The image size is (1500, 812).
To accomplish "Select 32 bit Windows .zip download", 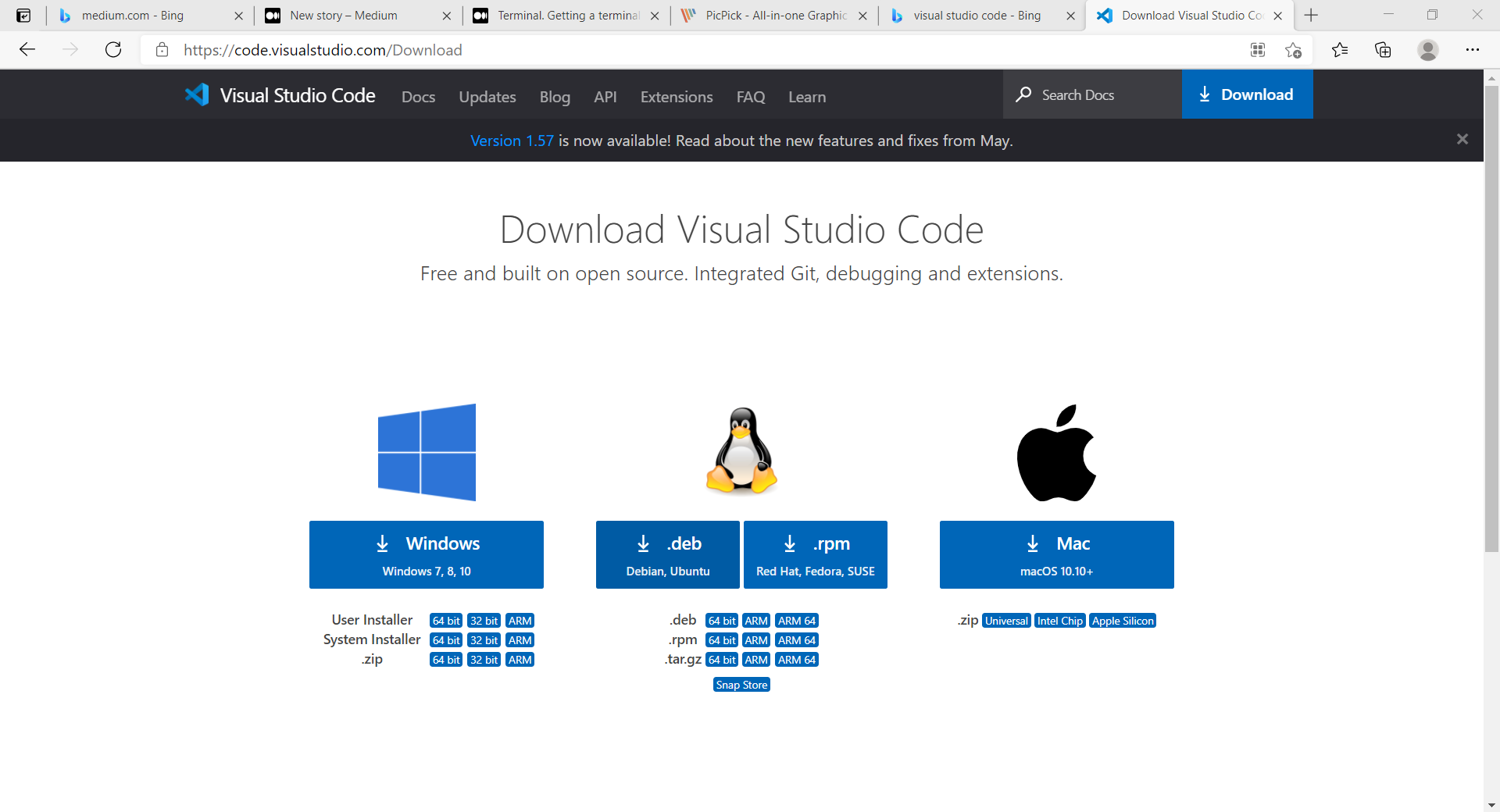I will click(x=484, y=660).
